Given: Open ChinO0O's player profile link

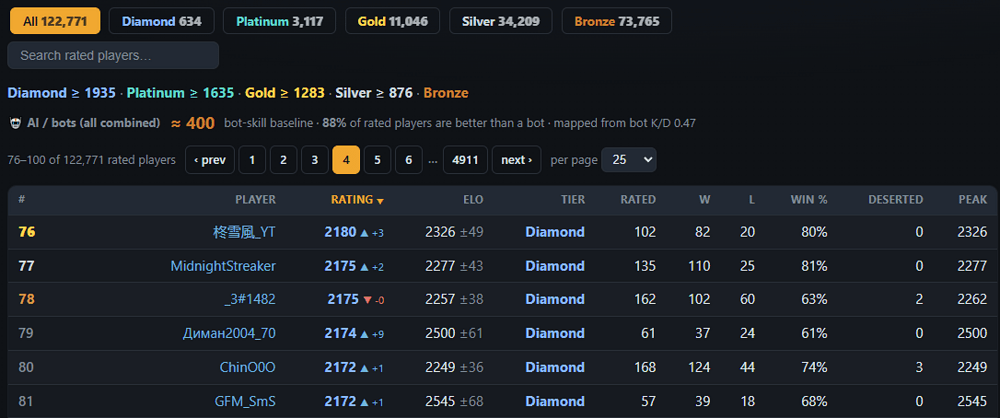Looking at the screenshot, I should pos(248,368).
